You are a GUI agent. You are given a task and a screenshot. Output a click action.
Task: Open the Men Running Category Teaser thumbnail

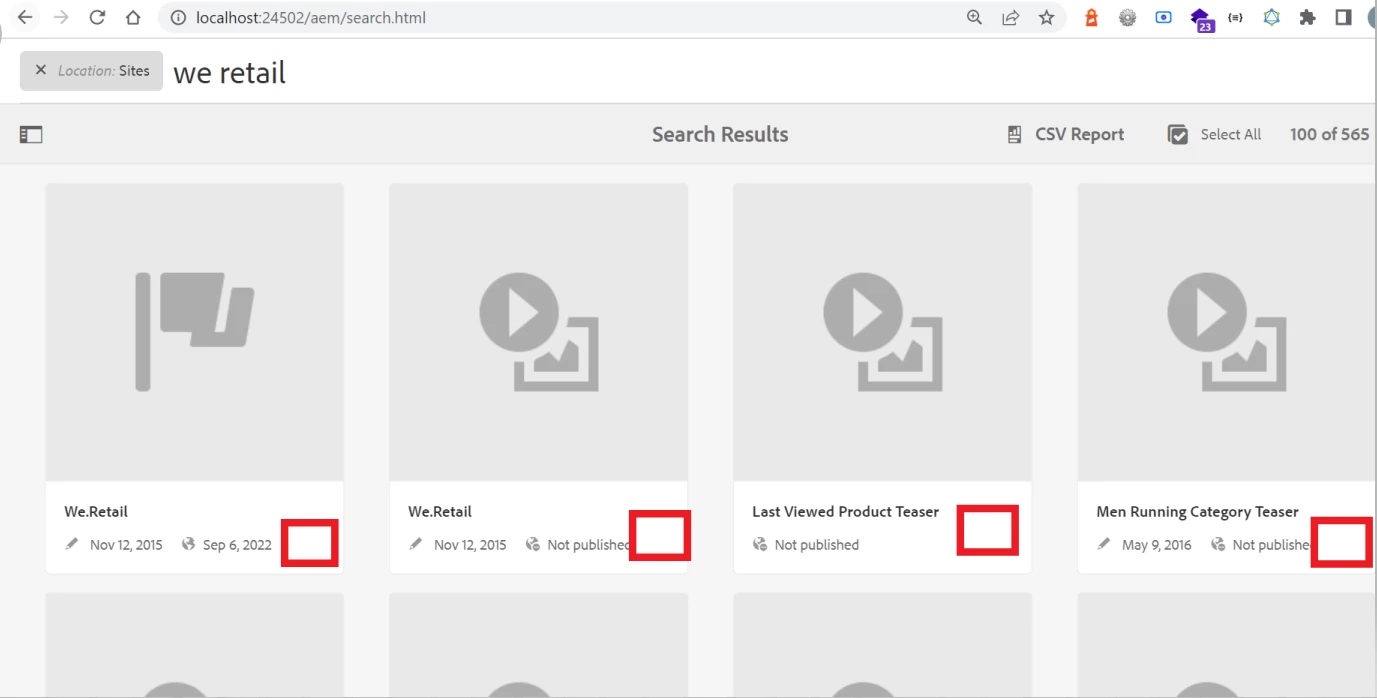pyautogui.click(x=1227, y=332)
